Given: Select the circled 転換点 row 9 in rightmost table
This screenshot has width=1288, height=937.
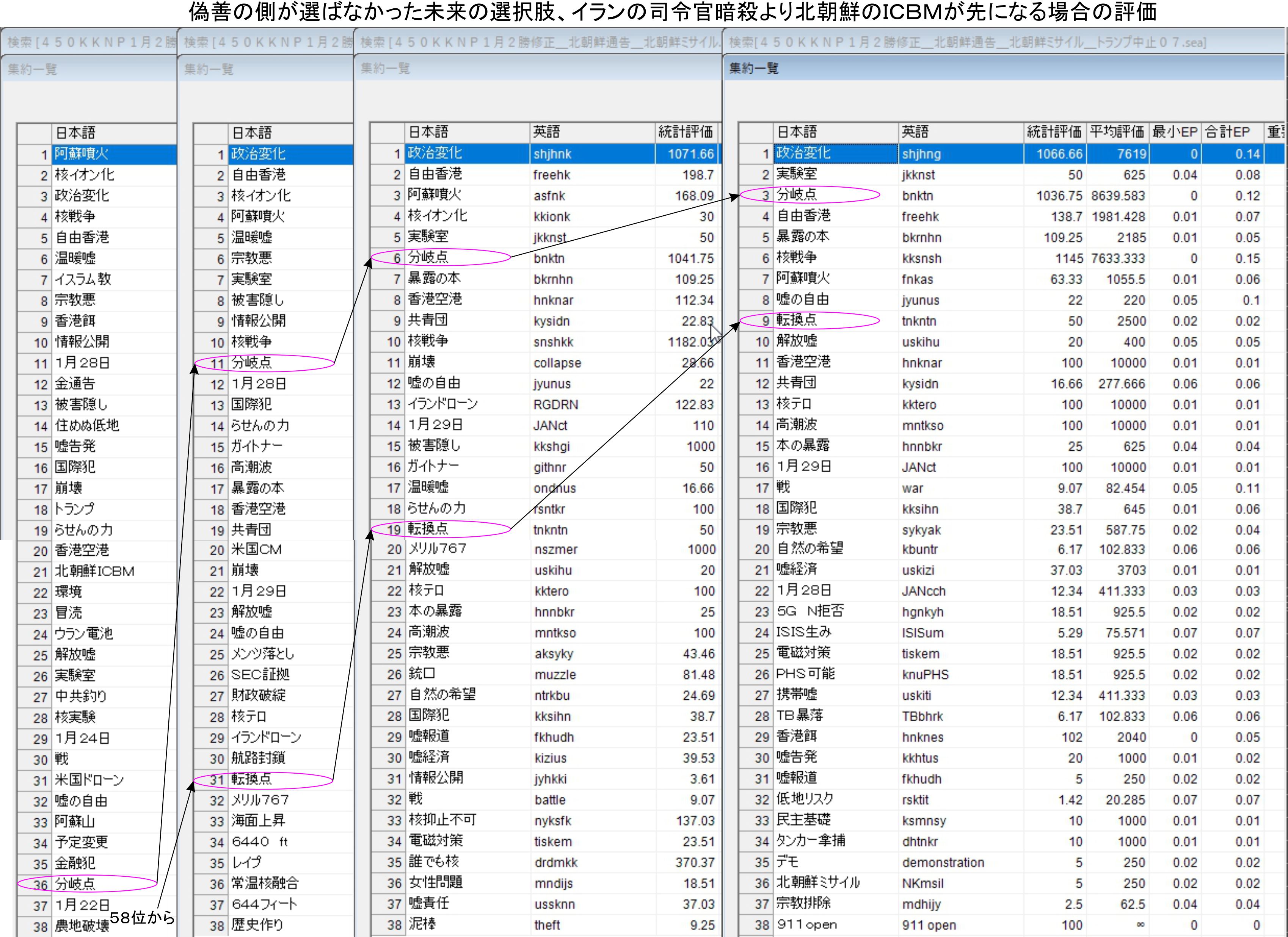Looking at the screenshot, I should click(797, 320).
